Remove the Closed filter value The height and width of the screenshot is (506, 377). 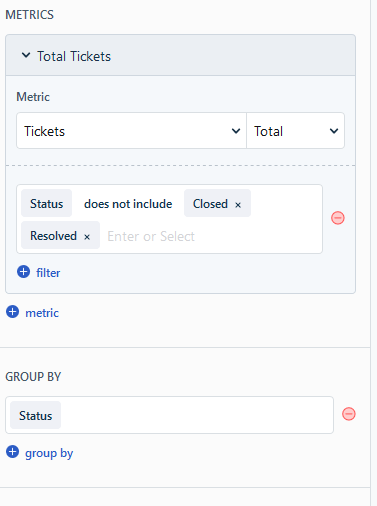click(x=238, y=205)
